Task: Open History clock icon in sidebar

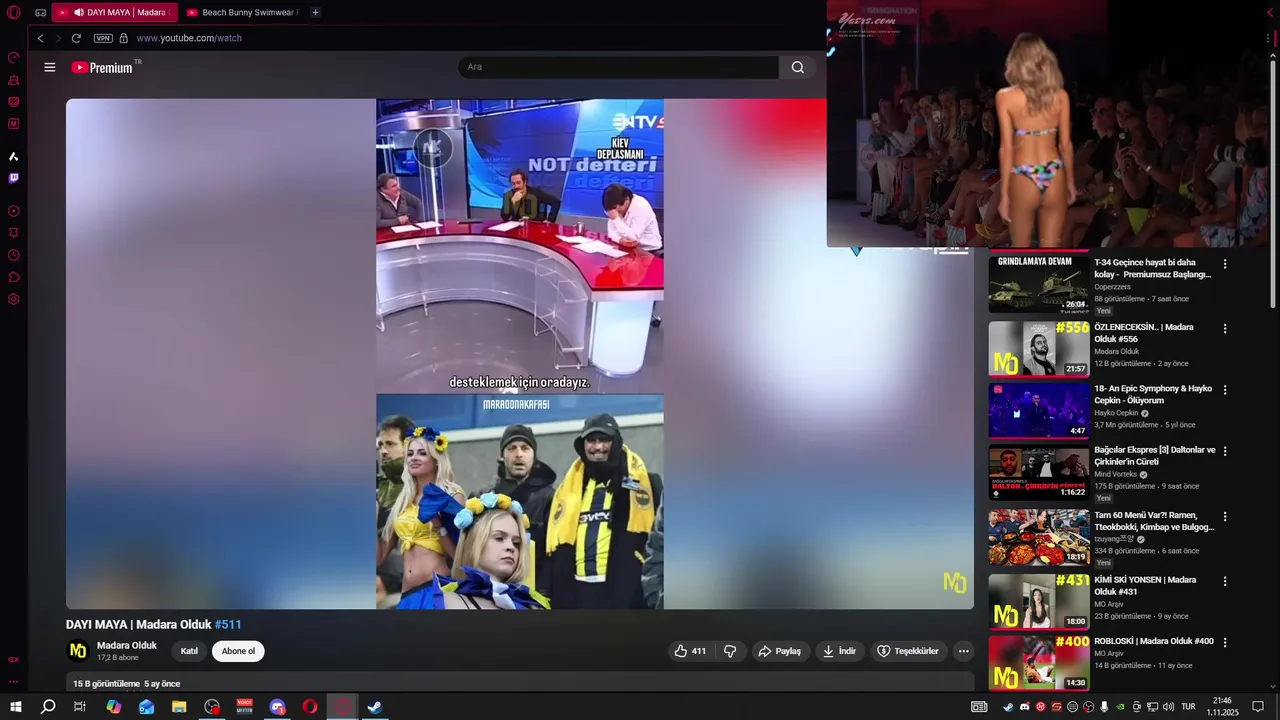Action: point(14,255)
